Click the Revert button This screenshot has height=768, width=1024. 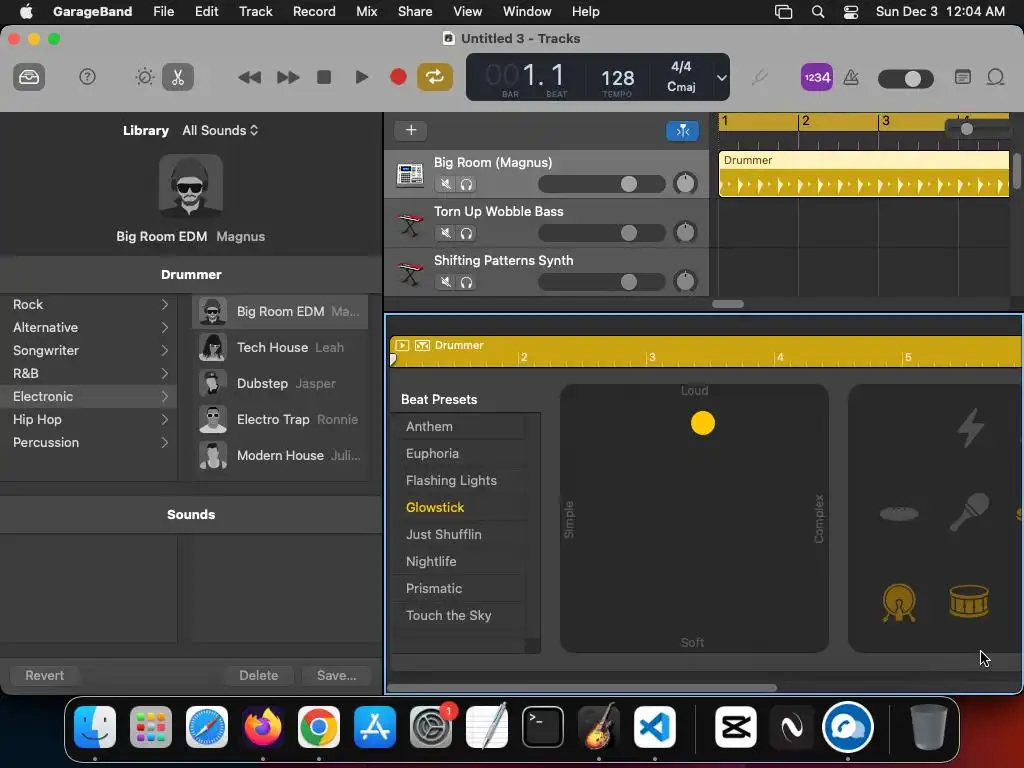point(44,675)
